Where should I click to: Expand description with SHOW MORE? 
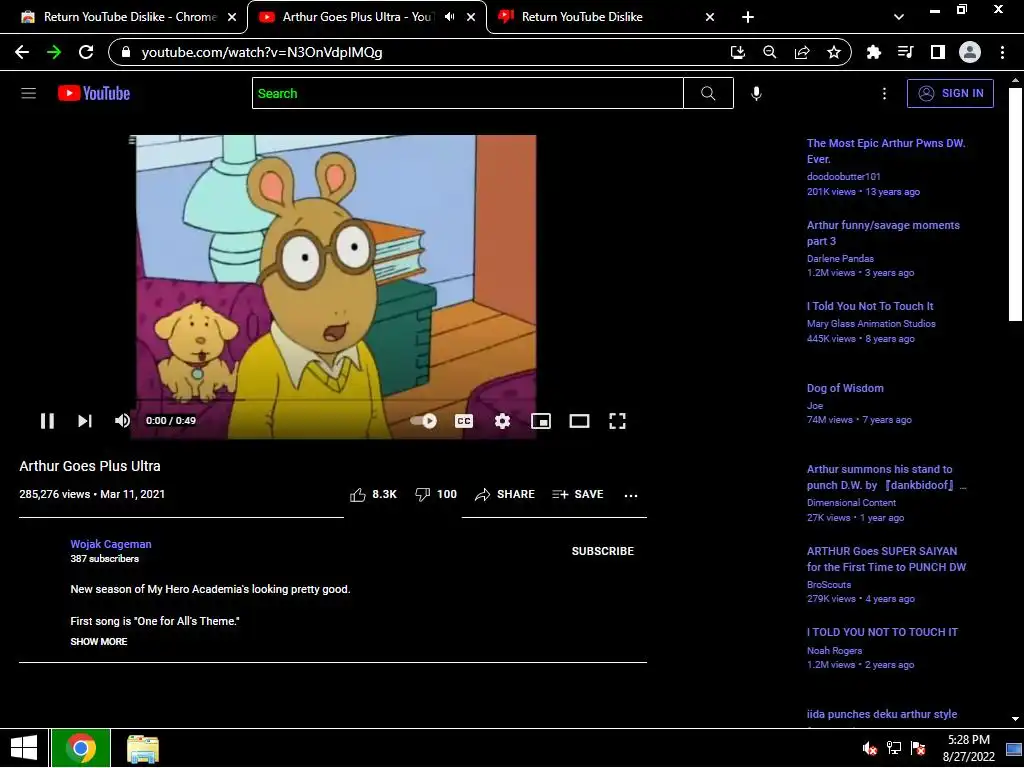pyautogui.click(x=99, y=641)
